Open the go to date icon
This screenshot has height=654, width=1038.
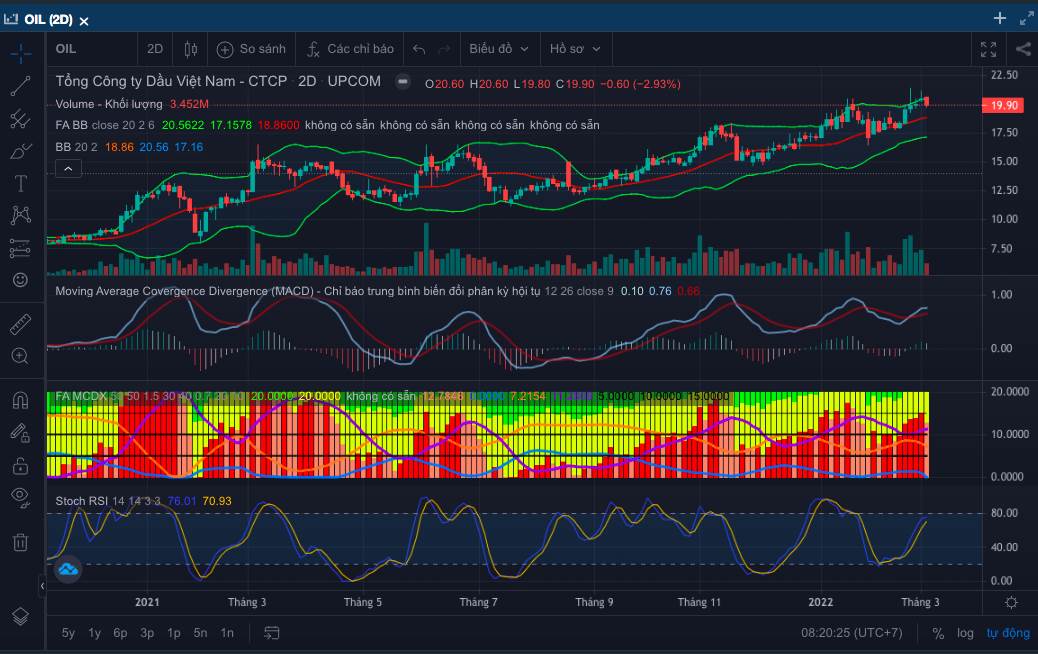(271, 633)
